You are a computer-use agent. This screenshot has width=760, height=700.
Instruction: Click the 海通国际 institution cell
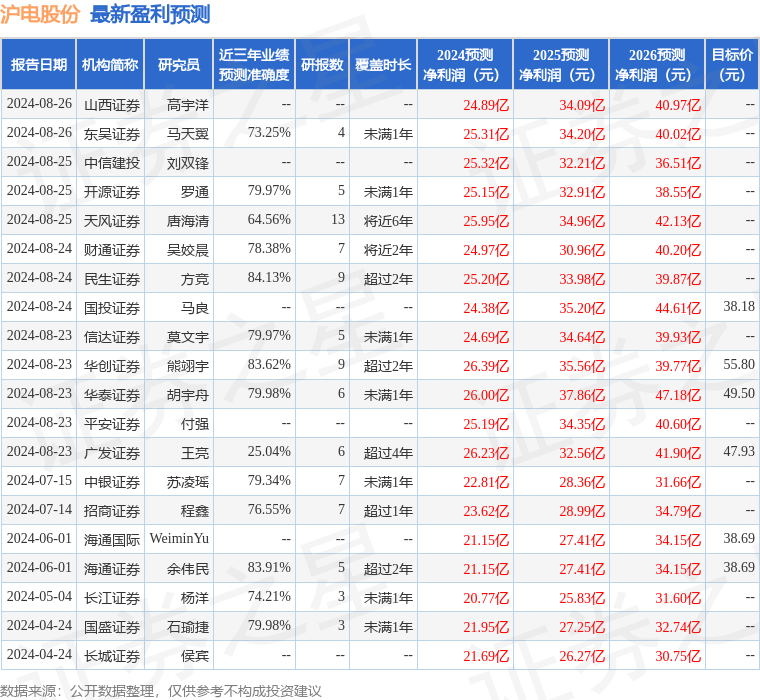click(x=112, y=540)
